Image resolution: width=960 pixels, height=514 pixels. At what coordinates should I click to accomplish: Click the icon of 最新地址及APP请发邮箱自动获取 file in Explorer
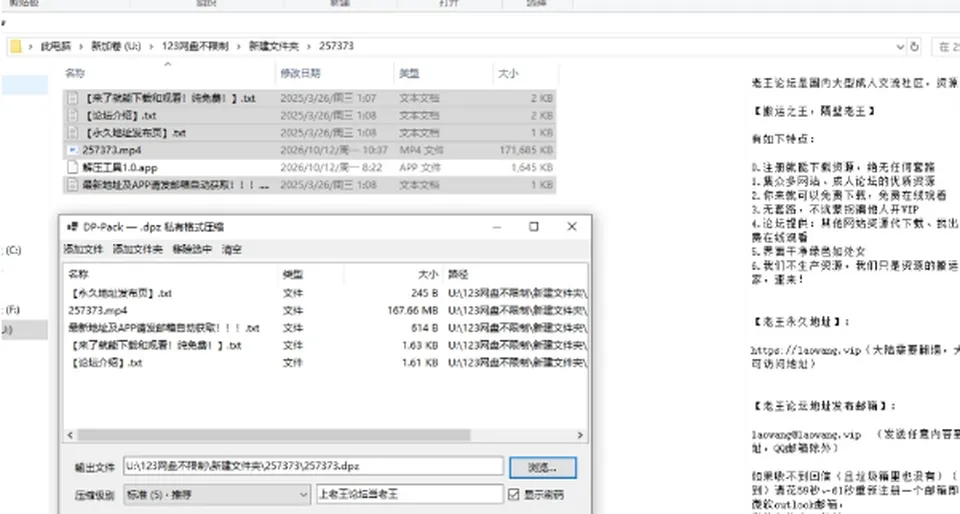73,184
